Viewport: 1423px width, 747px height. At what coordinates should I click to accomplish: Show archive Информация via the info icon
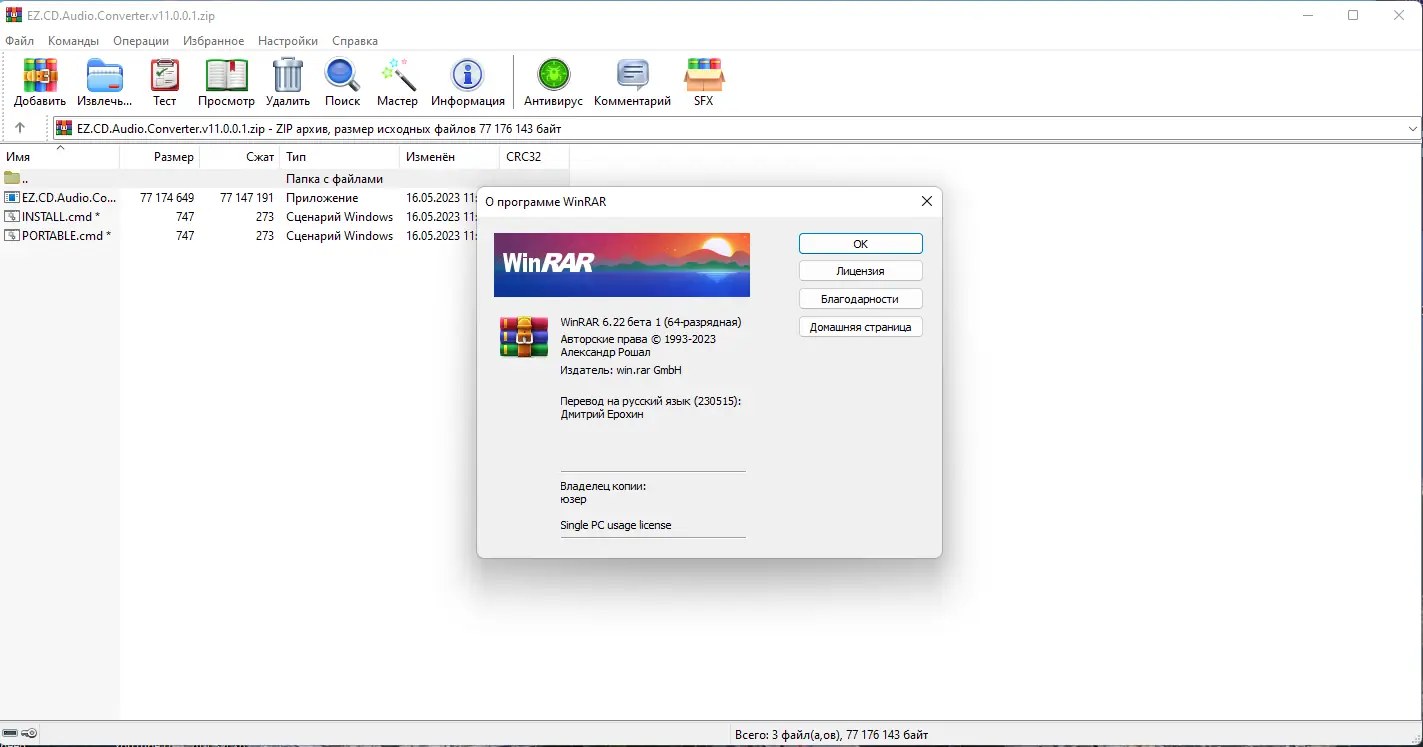467,76
